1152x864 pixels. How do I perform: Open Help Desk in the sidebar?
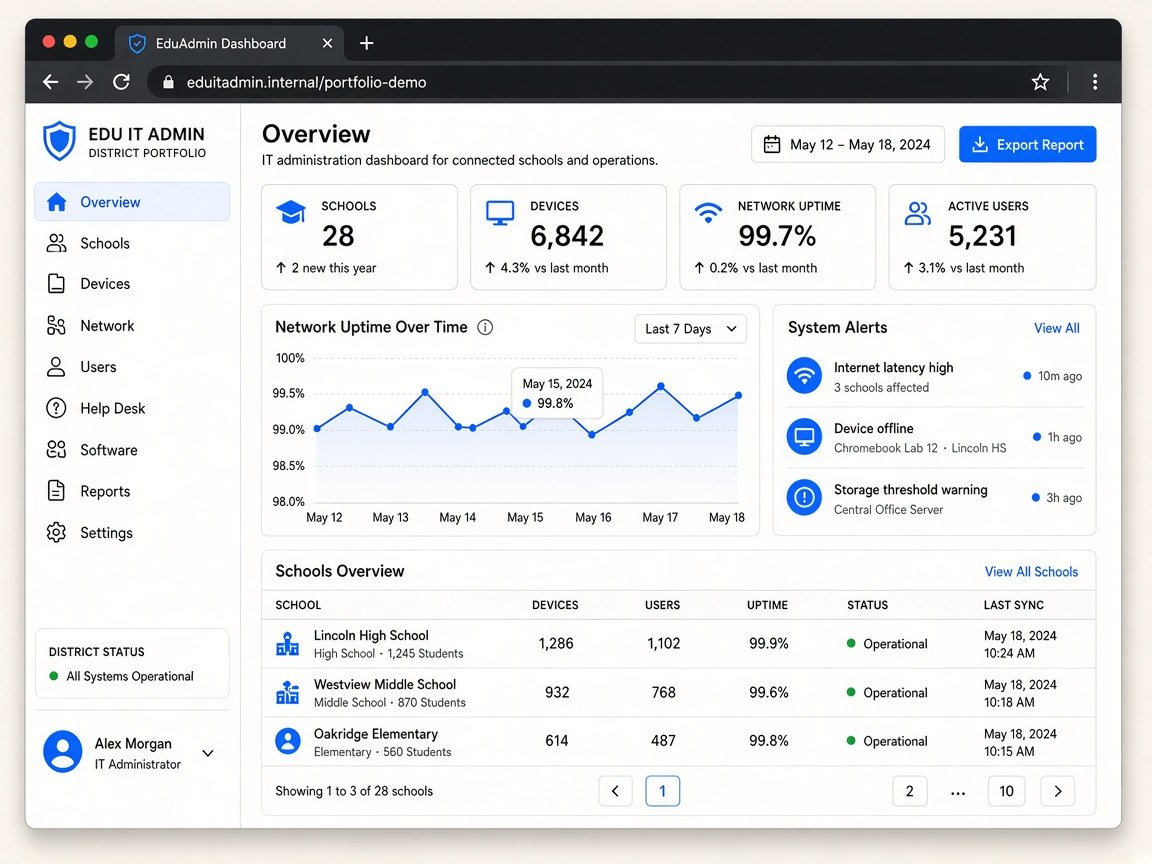132,408
